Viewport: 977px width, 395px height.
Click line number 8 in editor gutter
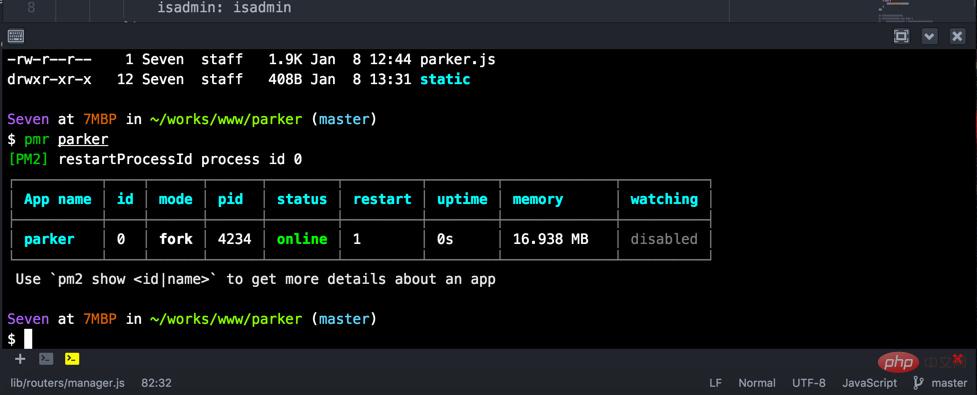[31, 8]
